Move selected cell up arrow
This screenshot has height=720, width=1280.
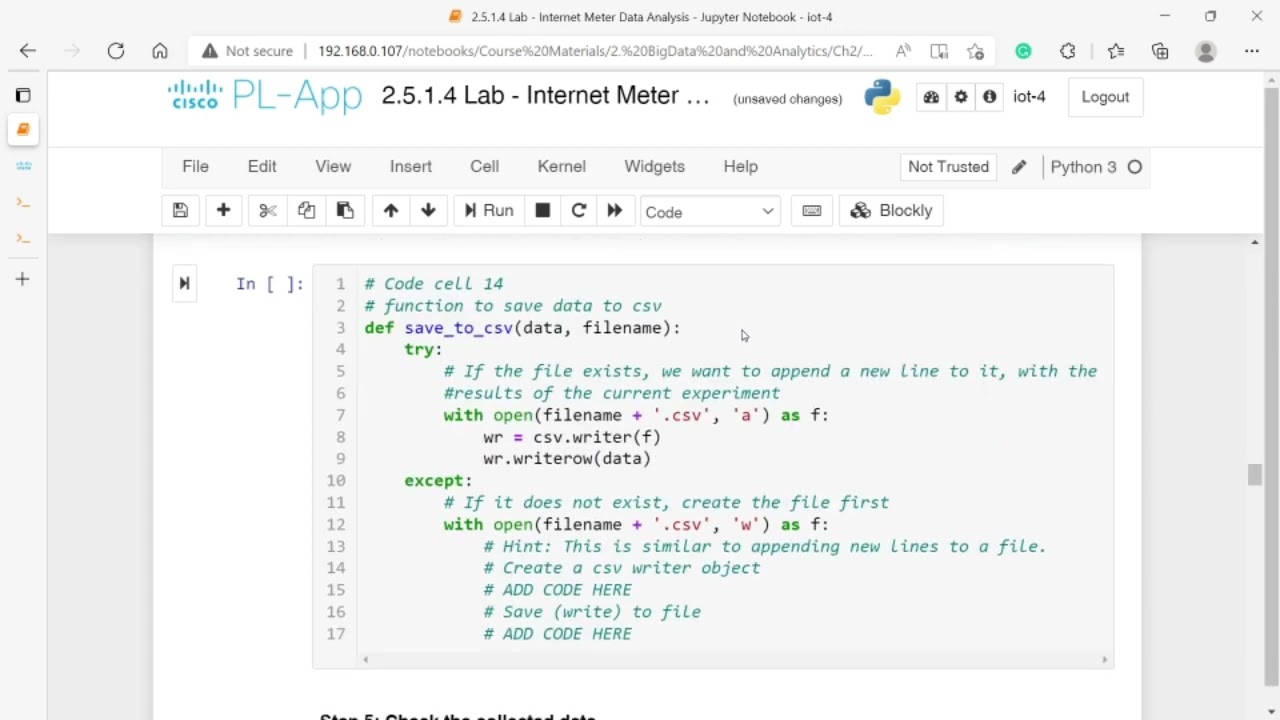(x=391, y=211)
